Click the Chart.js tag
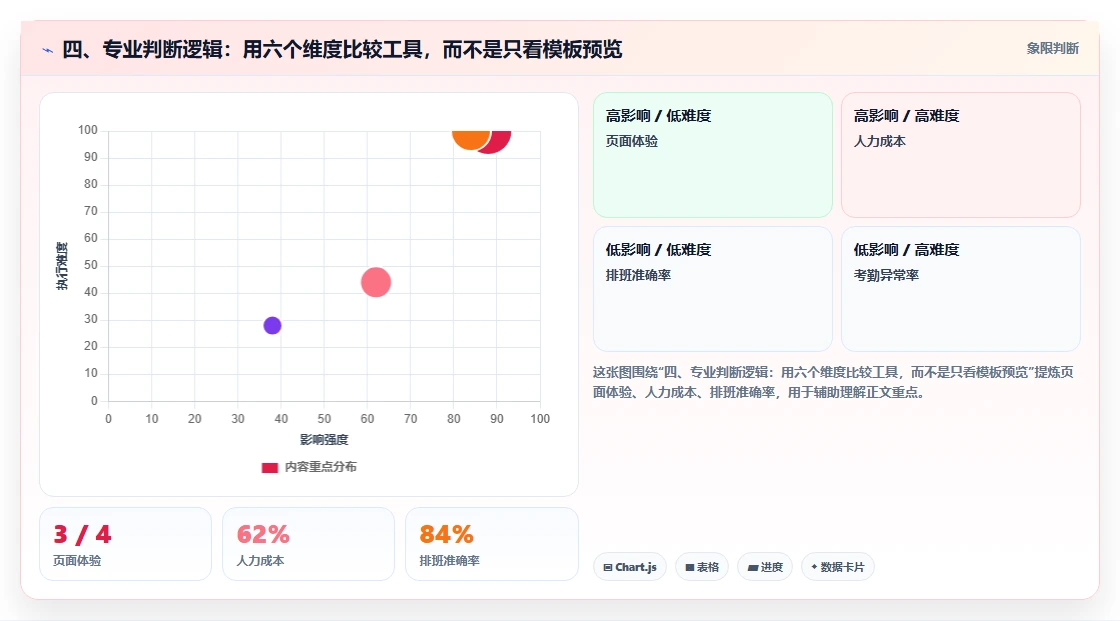The image size is (1120, 621). (630, 567)
